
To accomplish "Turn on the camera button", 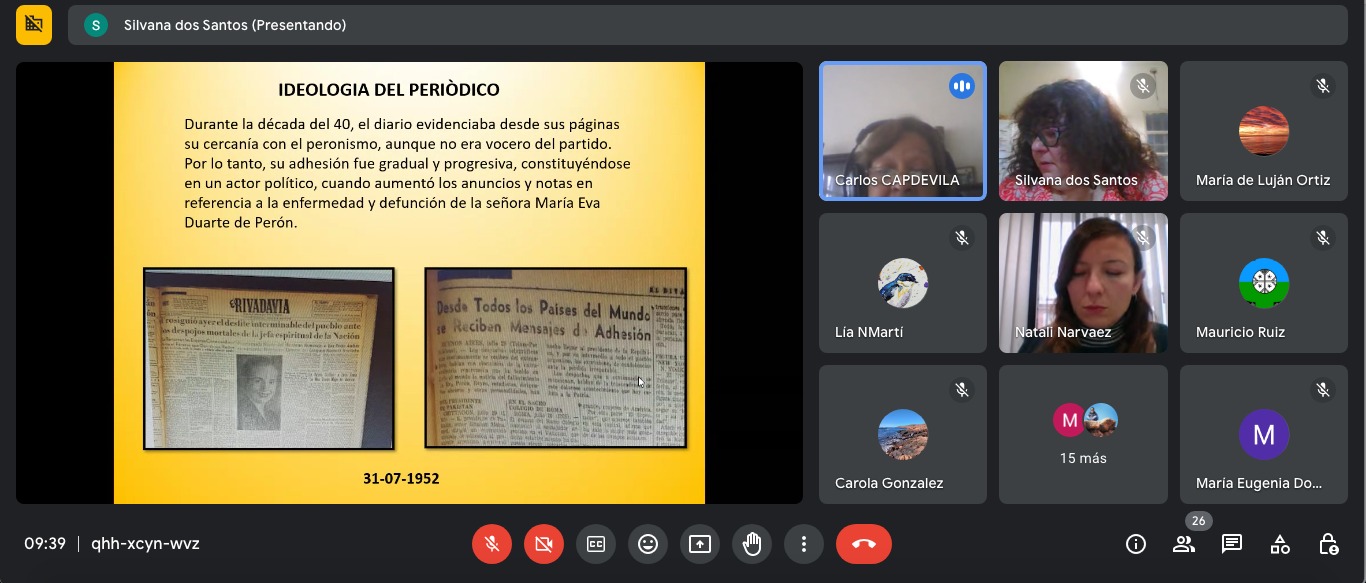I will coord(544,544).
